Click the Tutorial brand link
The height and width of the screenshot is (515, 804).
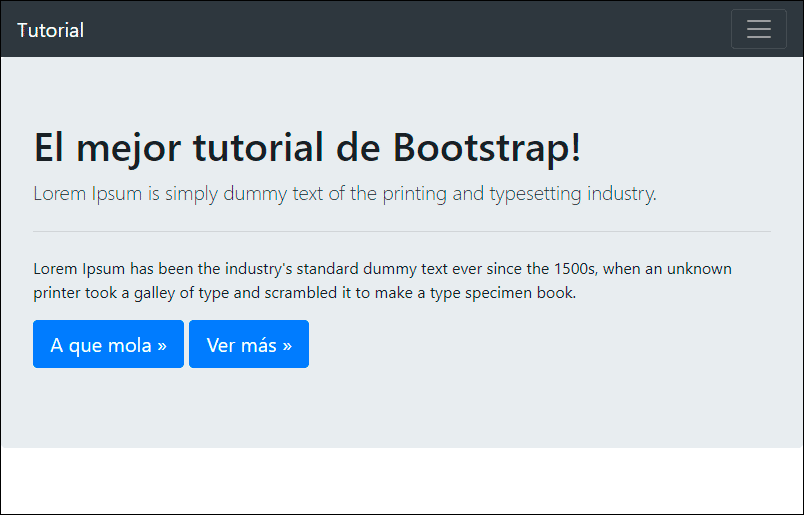[x=50, y=30]
